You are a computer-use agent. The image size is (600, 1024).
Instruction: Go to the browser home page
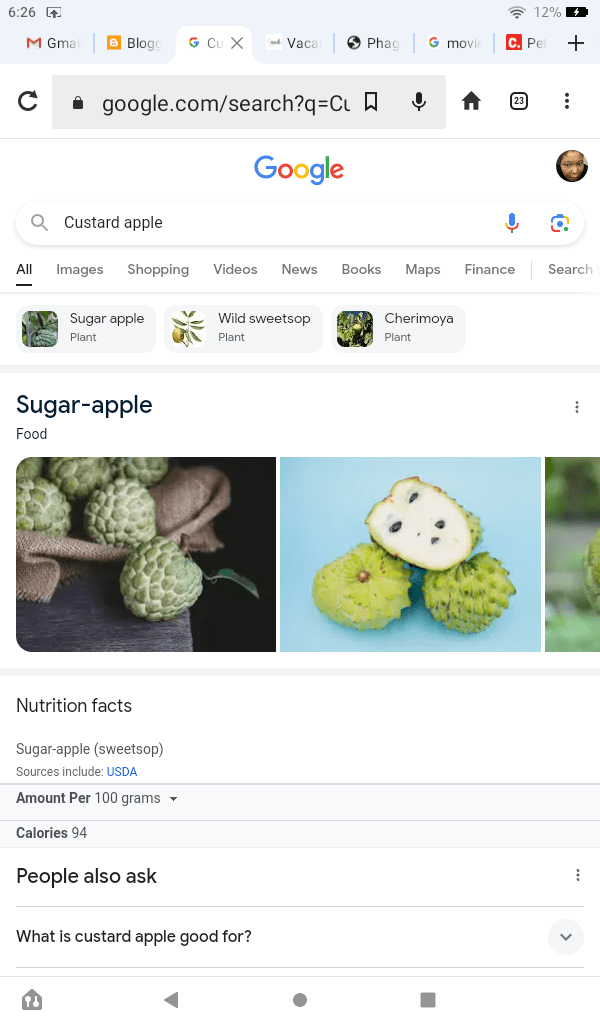(x=471, y=101)
